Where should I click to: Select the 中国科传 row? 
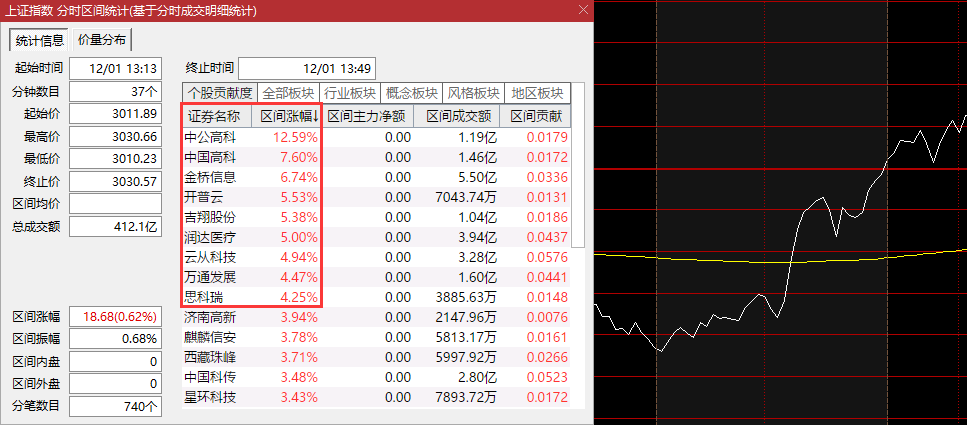pyautogui.click(x=377, y=377)
